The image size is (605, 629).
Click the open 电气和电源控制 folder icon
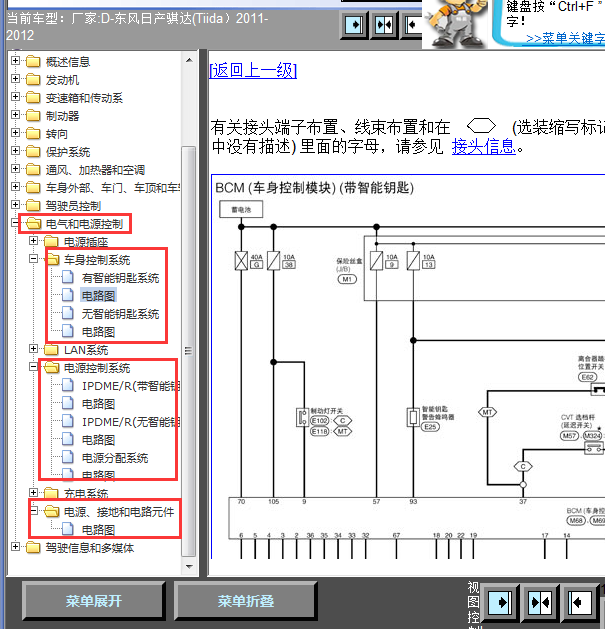(33, 223)
